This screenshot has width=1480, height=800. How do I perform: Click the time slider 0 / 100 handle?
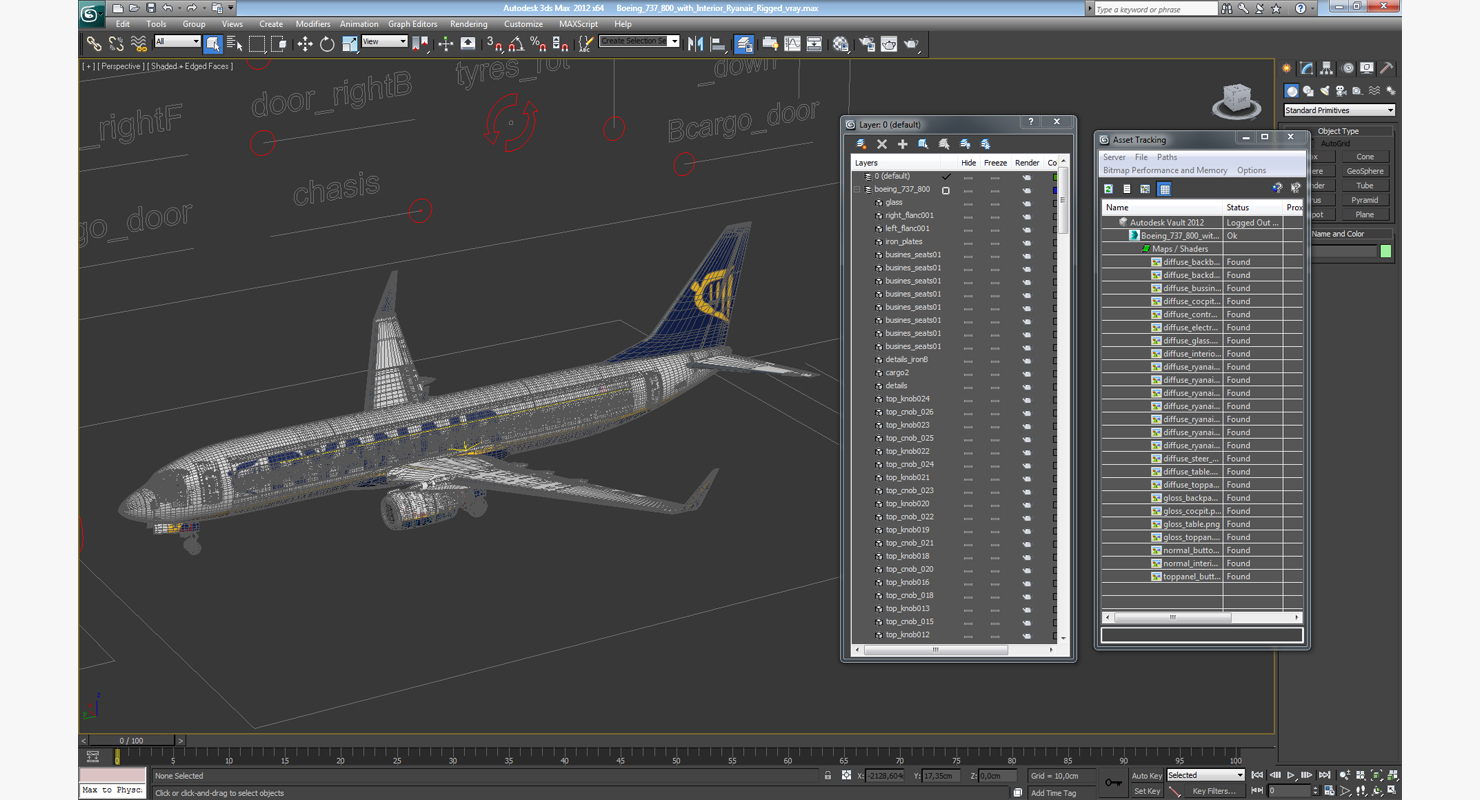point(131,741)
